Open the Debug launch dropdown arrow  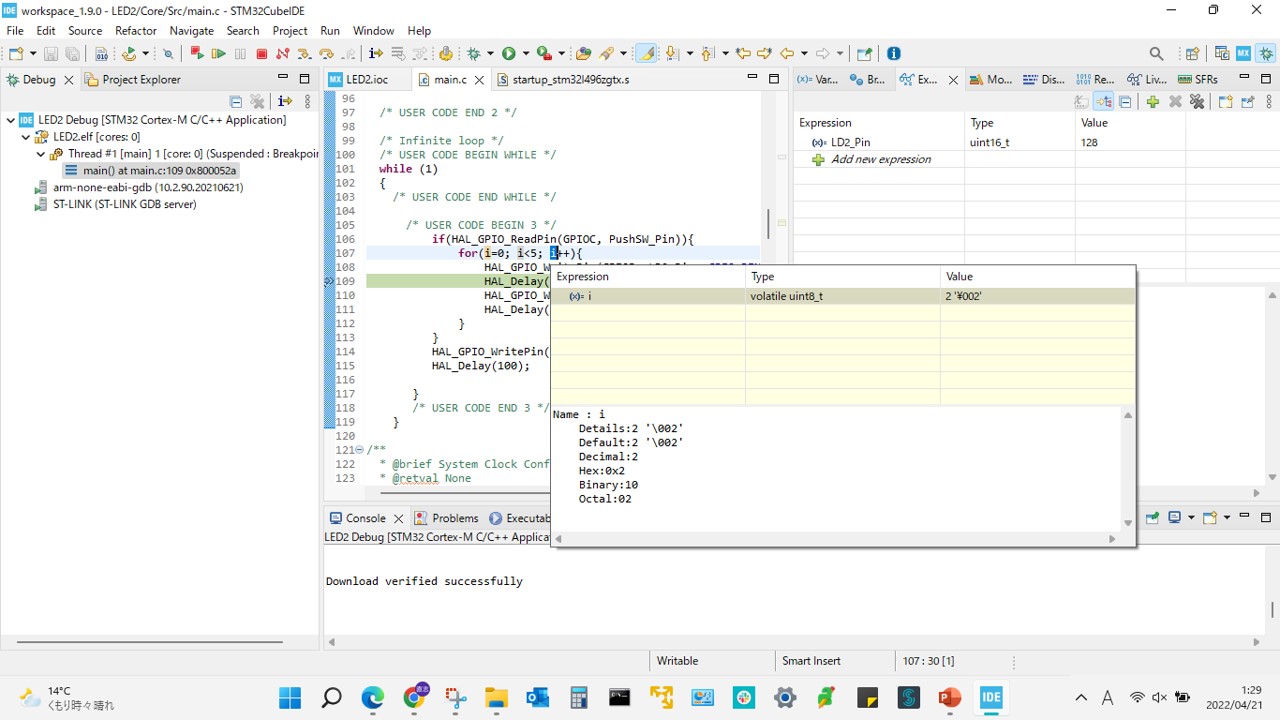click(490, 53)
